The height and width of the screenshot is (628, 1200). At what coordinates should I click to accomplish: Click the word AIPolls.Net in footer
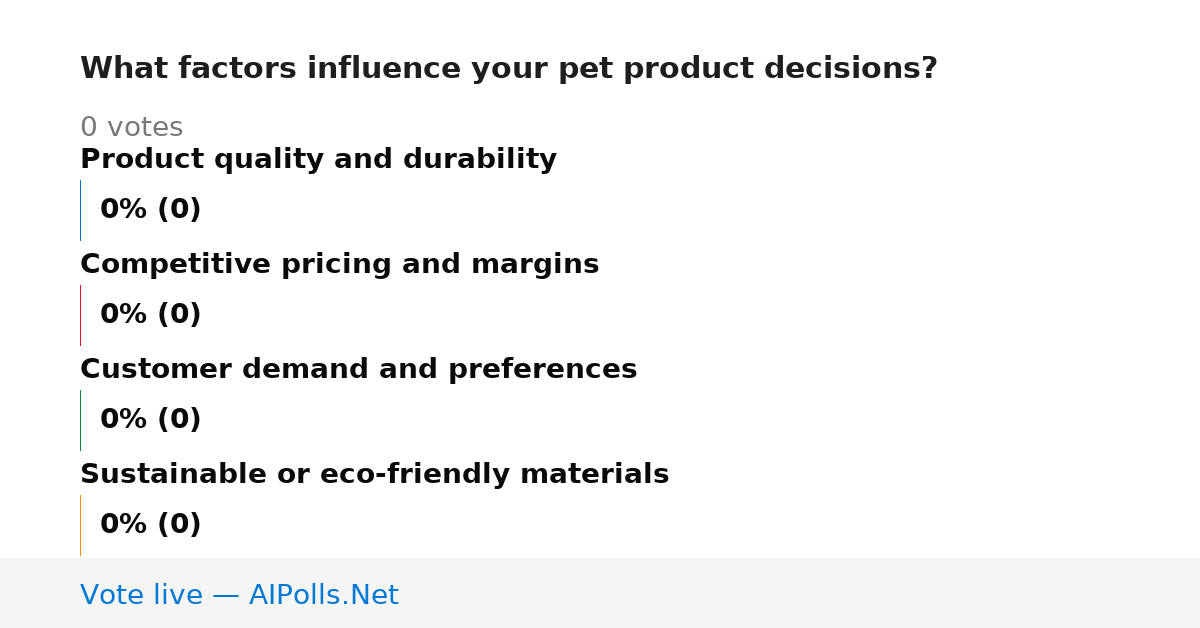click(323, 596)
